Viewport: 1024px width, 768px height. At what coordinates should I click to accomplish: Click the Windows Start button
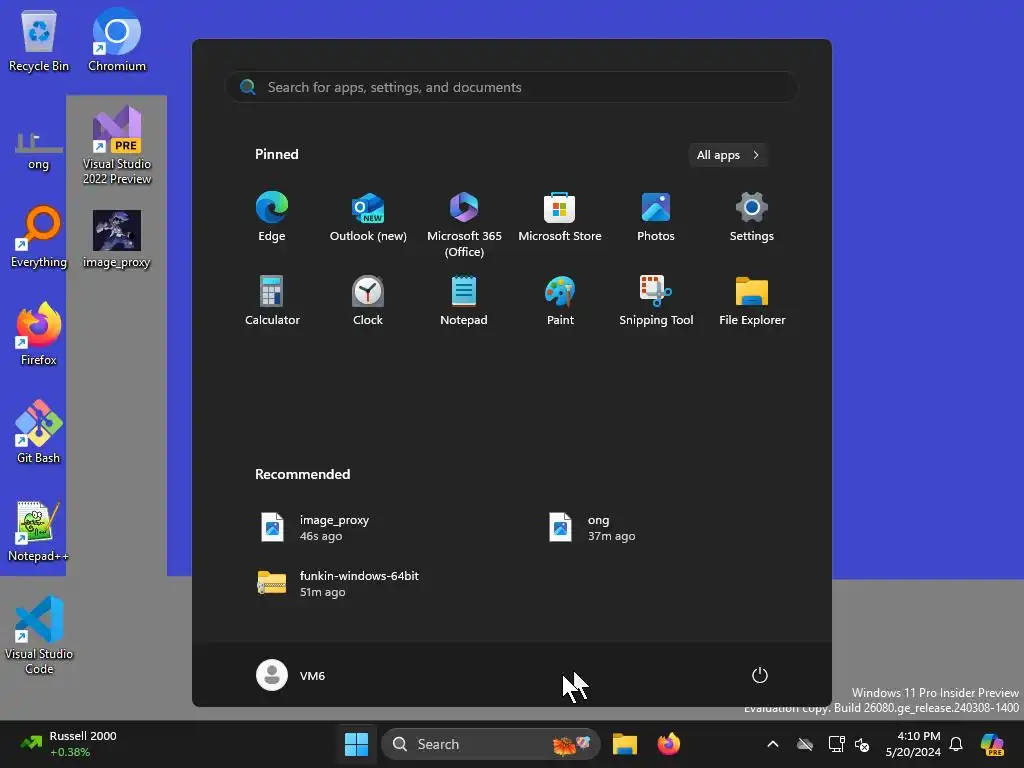(x=357, y=744)
